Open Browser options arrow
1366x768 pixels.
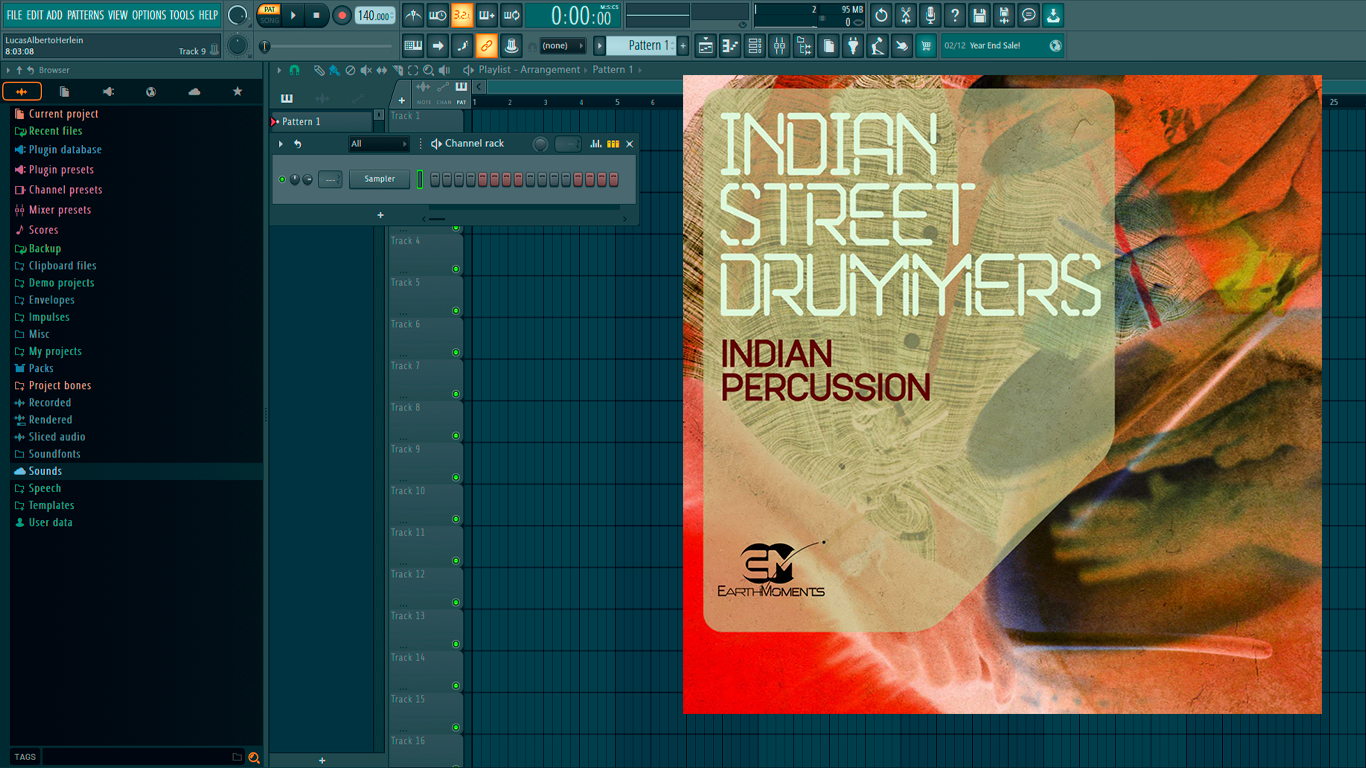click(x=8, y=70)
